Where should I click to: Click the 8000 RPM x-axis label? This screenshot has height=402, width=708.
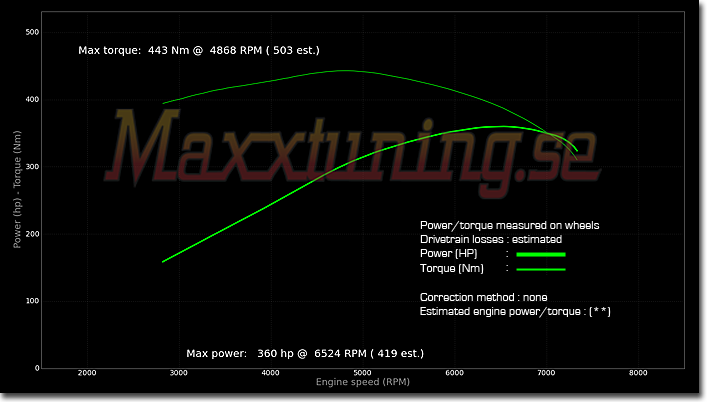tap(638, 373)
